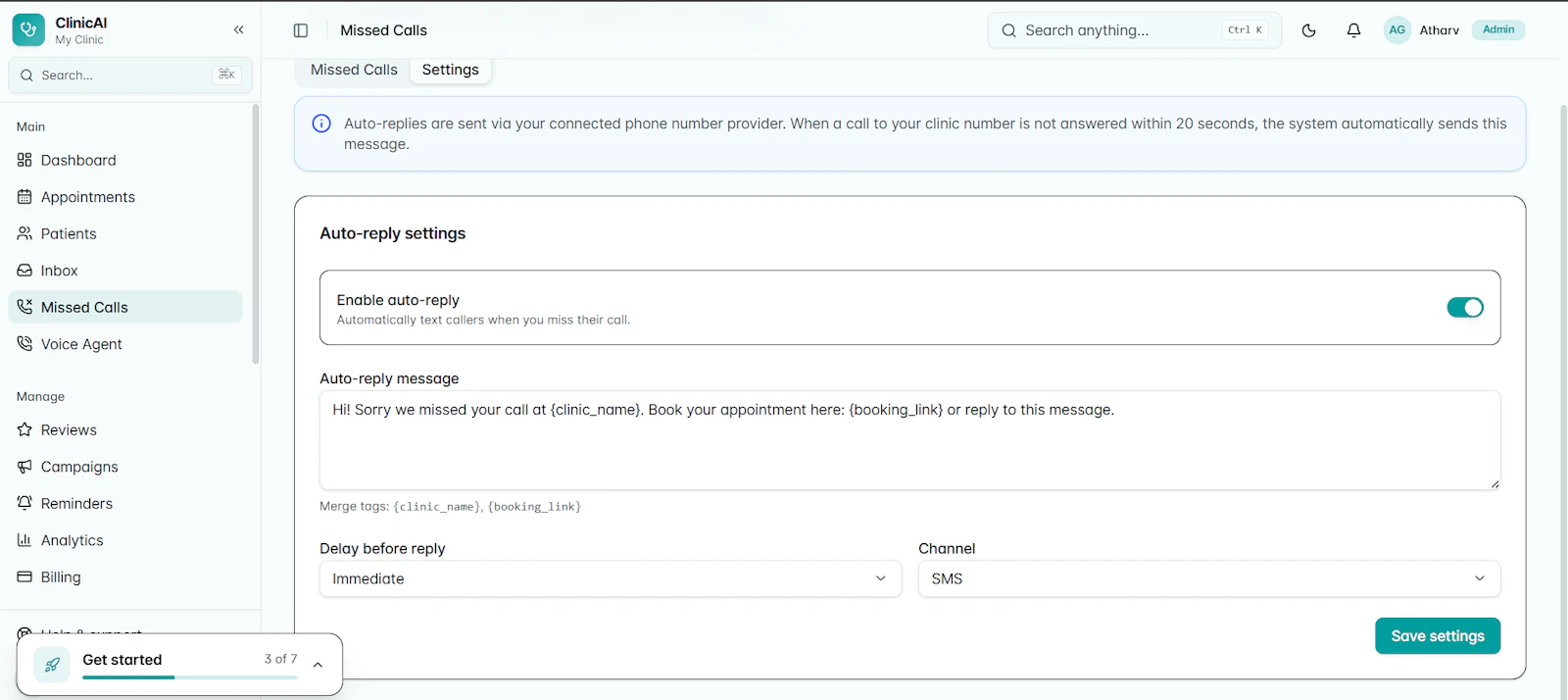Click the AG user avatar
Viewport: 1568px width, 700px height.
pos(1396,30)
